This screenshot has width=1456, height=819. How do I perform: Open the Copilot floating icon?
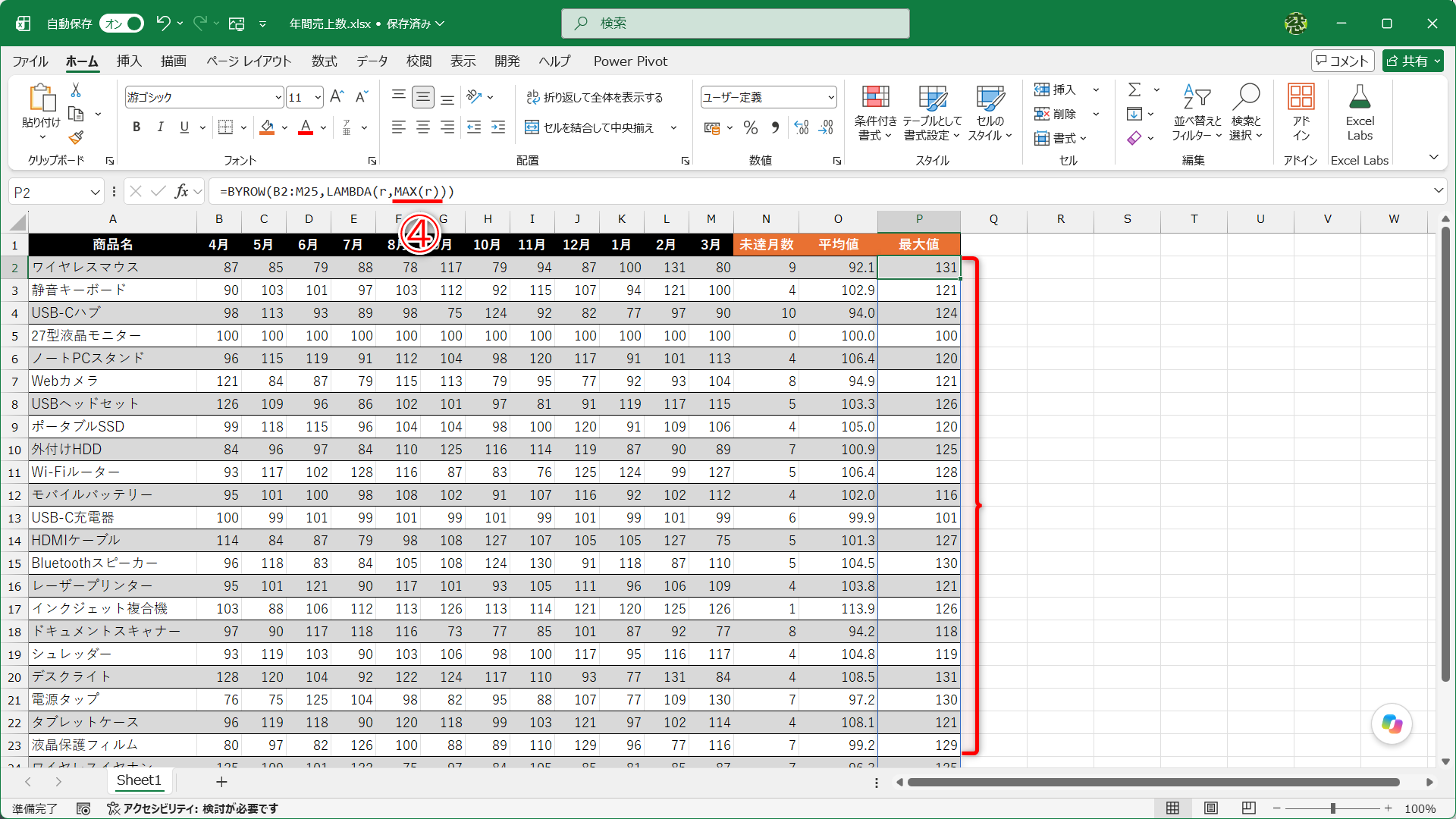(x=1392, y=723)
